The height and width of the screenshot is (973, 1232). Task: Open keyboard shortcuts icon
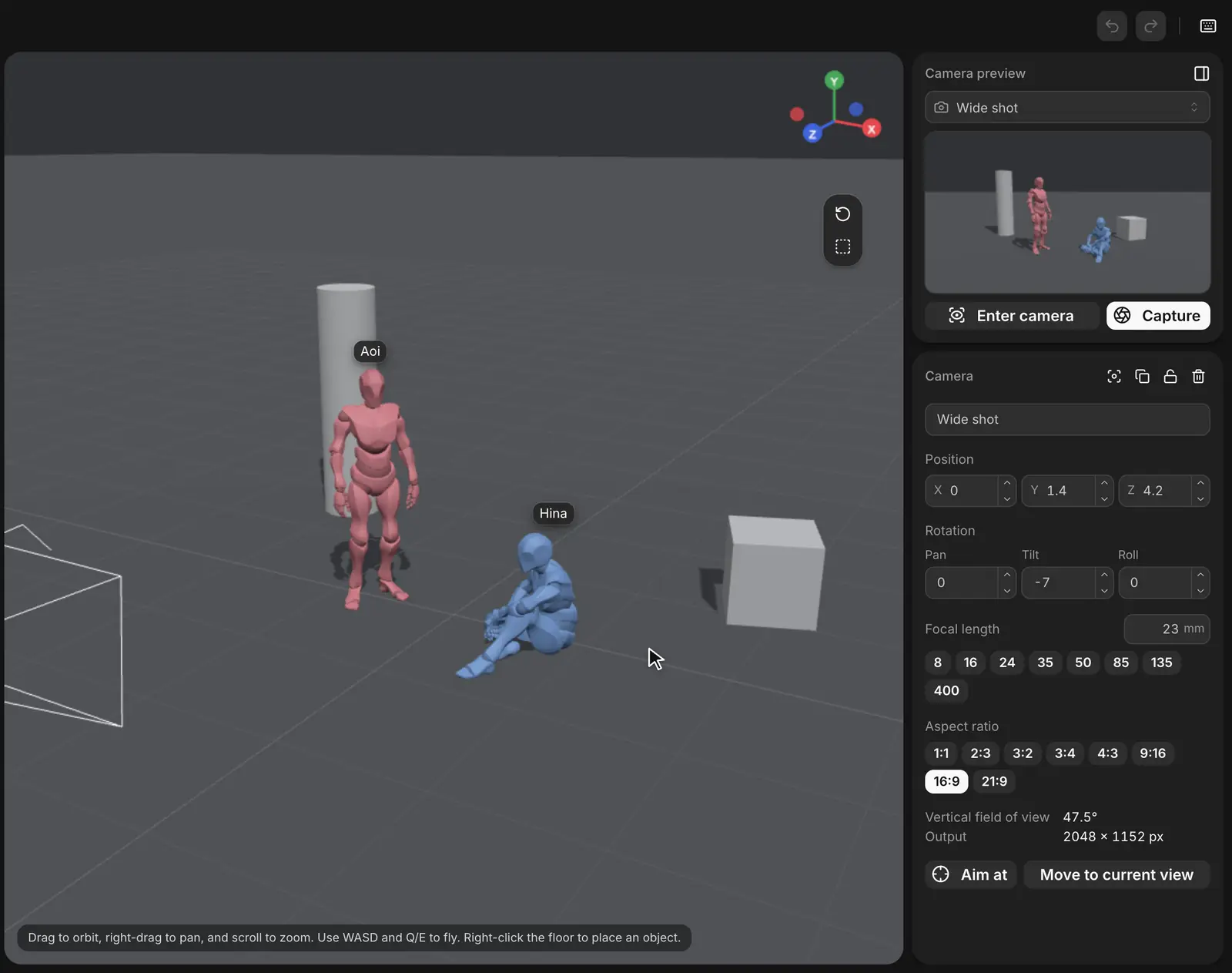click(x=1208, y=26)
